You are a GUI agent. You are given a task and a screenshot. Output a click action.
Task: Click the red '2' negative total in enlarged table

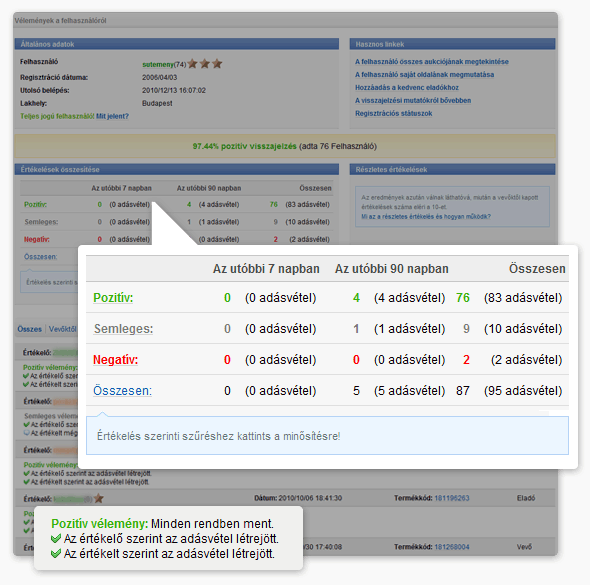pos(466,360)
